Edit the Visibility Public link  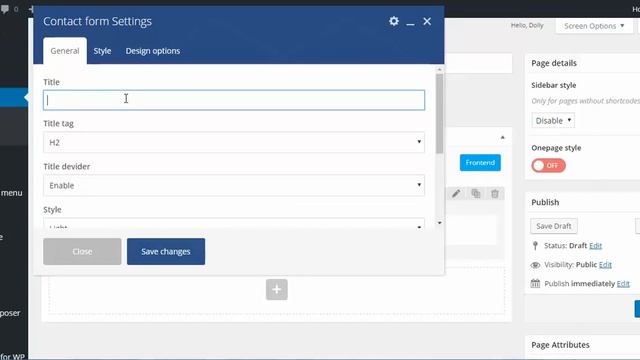click(605, 265)
